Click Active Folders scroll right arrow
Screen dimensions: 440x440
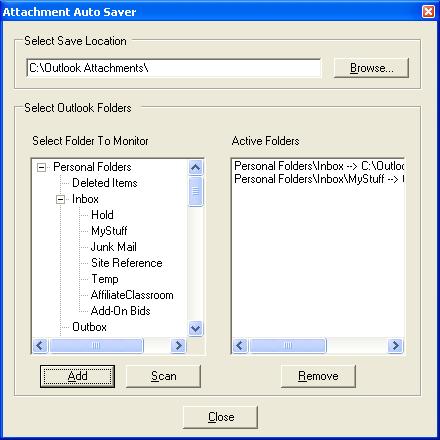396,345
